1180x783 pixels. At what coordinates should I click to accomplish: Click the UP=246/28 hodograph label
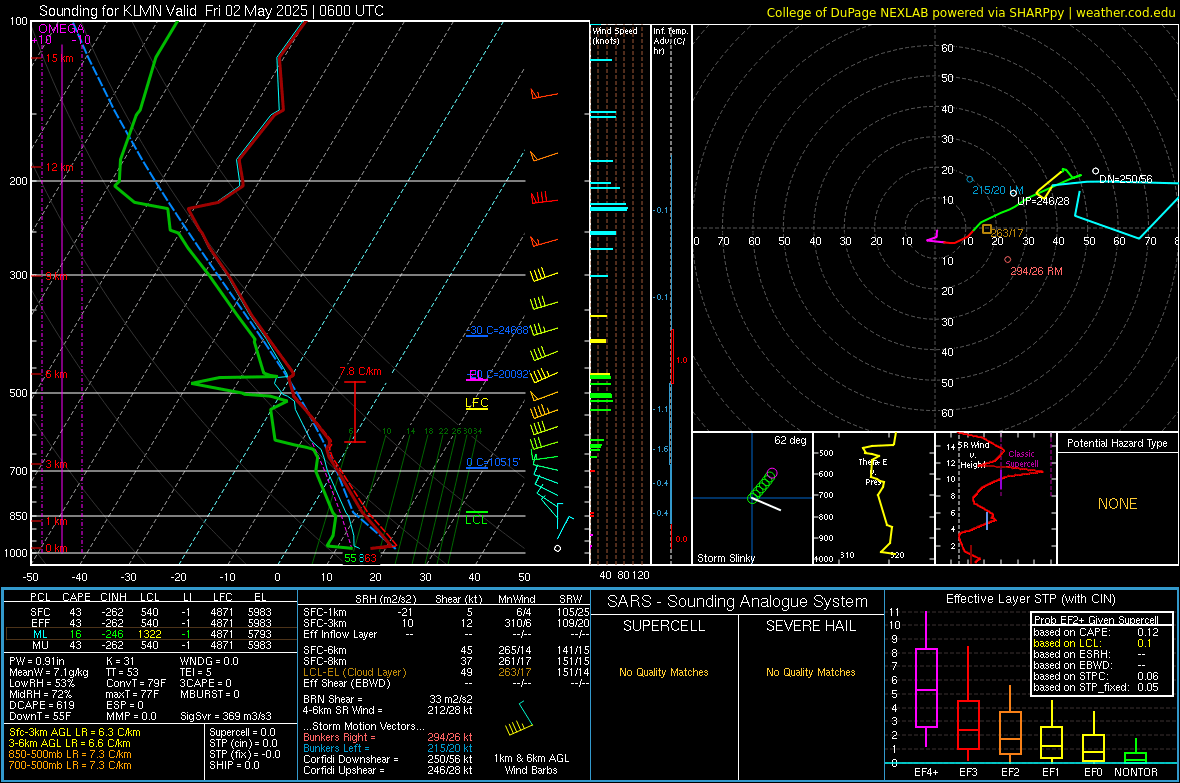tap(1043, 201)
